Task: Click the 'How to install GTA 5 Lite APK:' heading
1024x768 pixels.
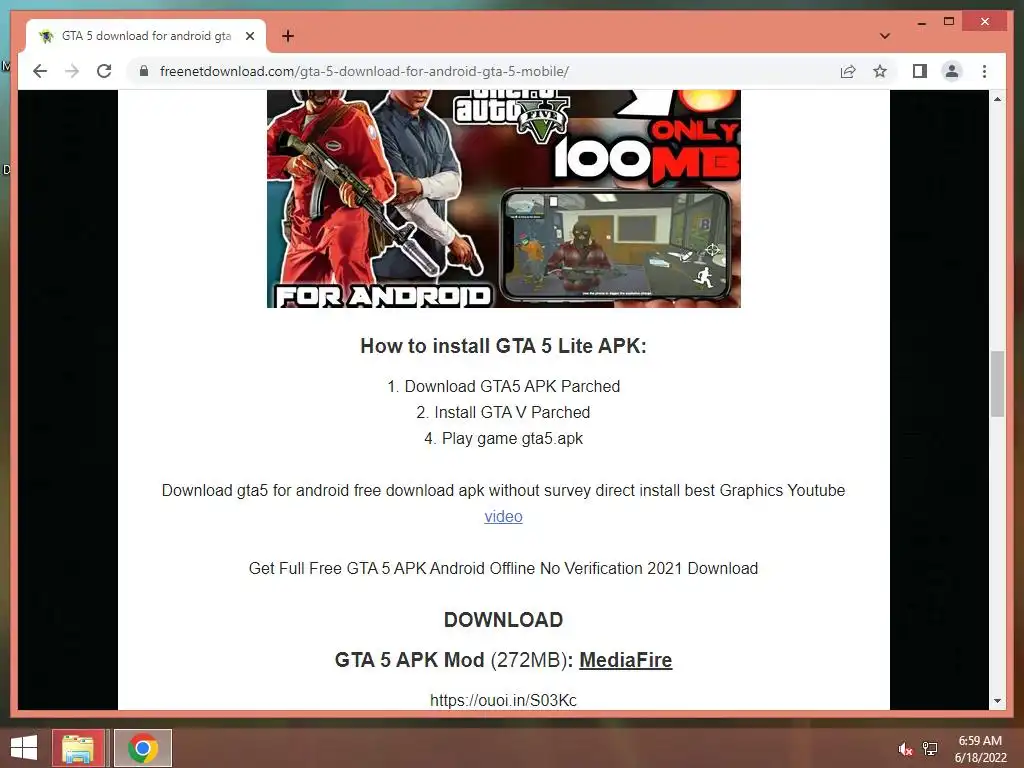Action: click(503, 346)
